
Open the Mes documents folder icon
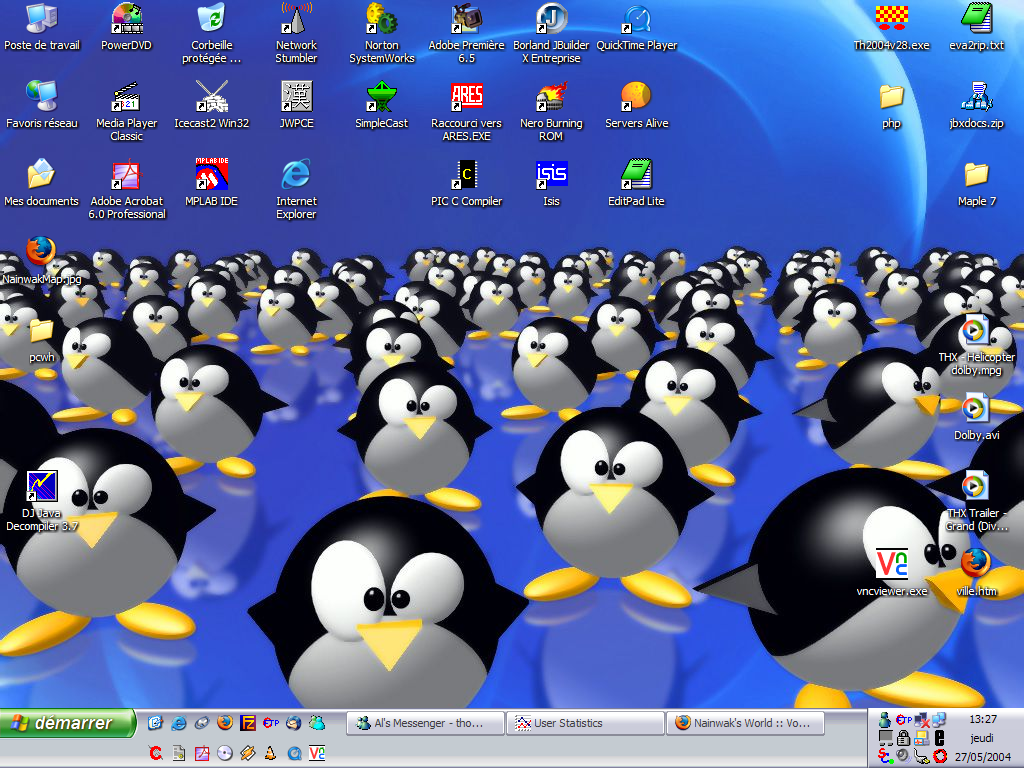tap(42, 174)
